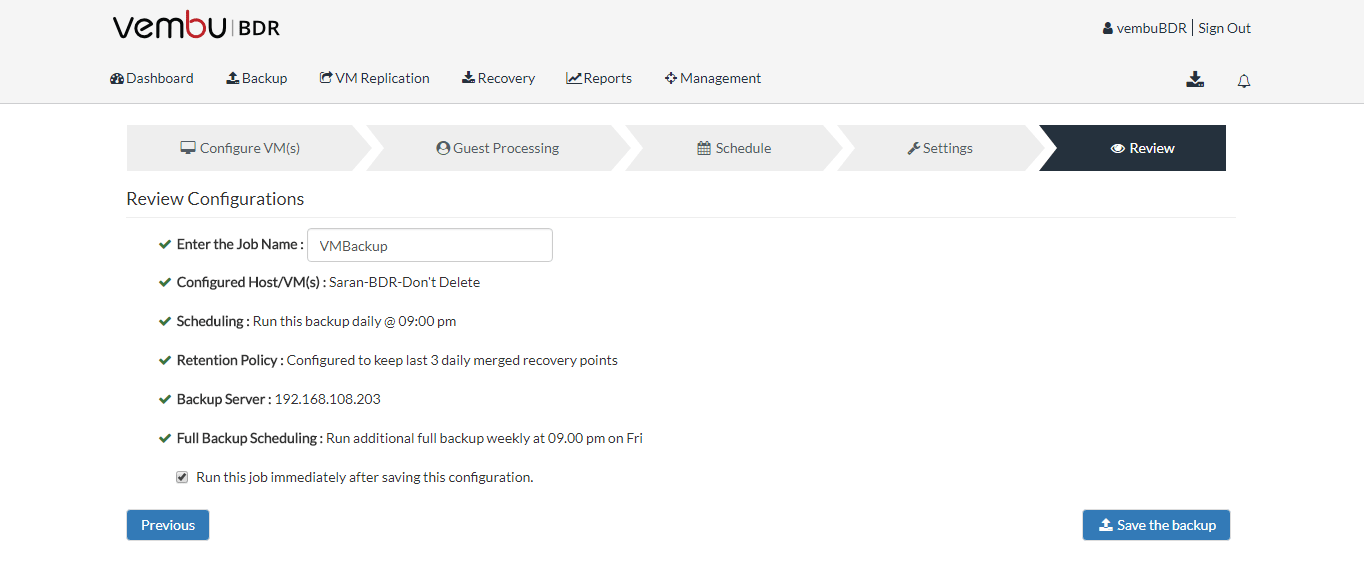Click the job name field containing VMBackup

coord(430,245)
